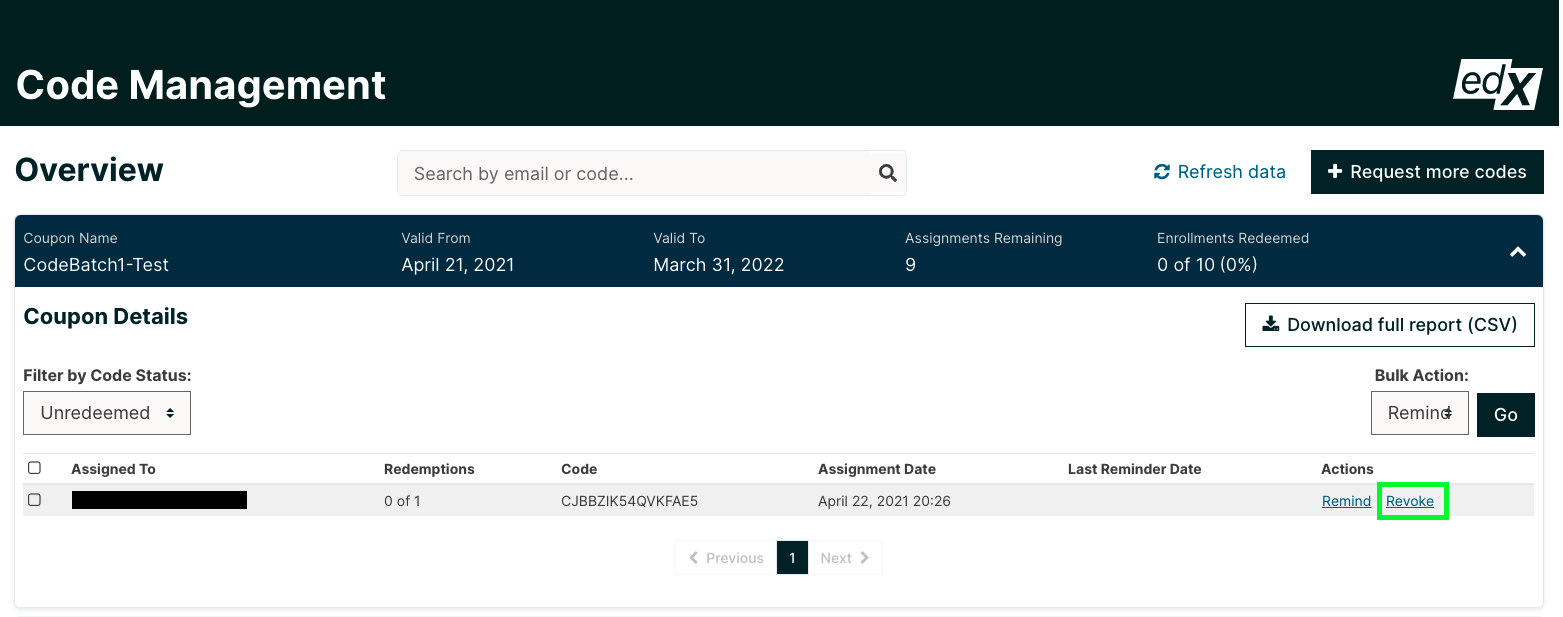Click the 'Assigned To' column header

click(113, 469)
